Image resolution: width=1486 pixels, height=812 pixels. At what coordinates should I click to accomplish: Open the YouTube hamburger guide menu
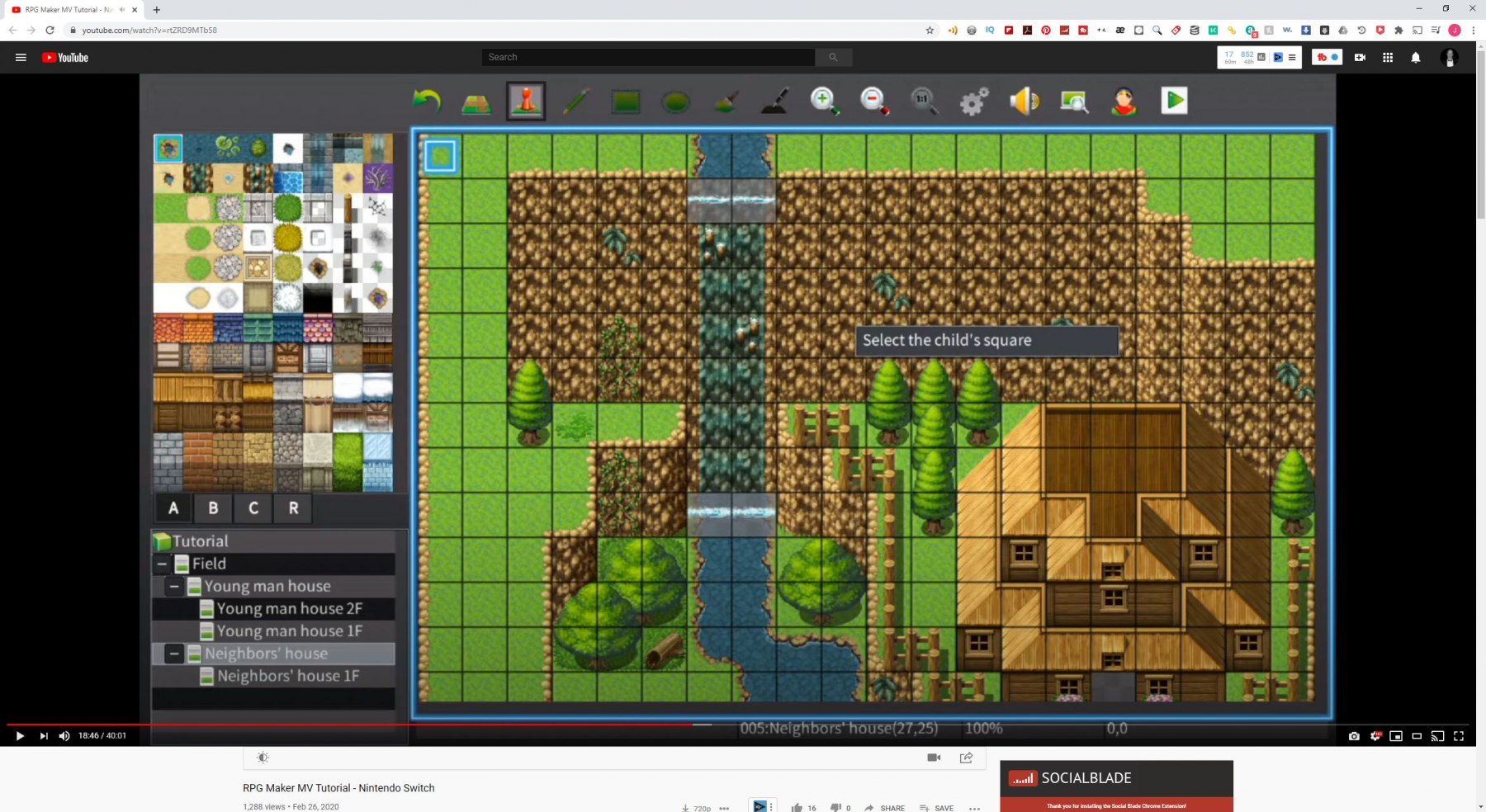click(21, 57)
